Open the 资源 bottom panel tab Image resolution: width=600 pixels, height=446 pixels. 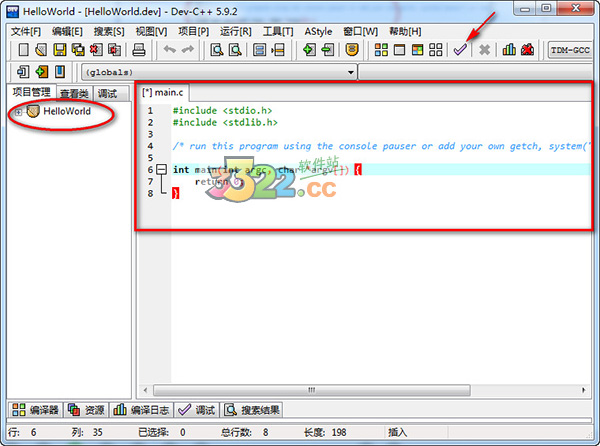(x=86, y=410)
